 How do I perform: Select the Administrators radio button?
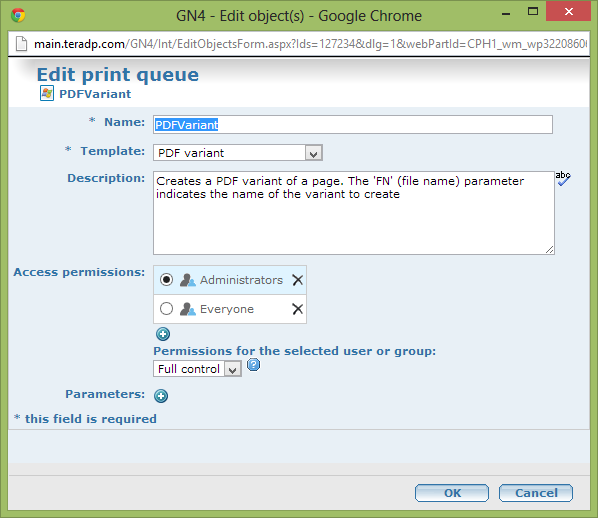coord(166,280)
